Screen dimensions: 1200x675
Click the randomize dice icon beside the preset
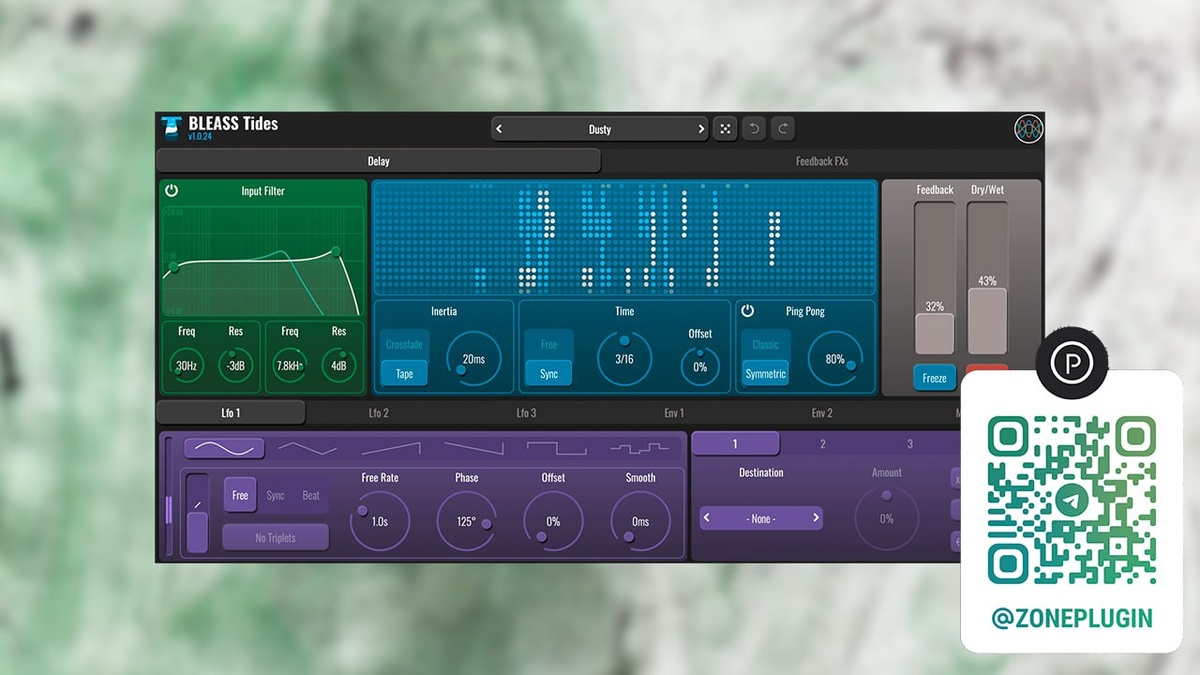[x=725, y=129]
